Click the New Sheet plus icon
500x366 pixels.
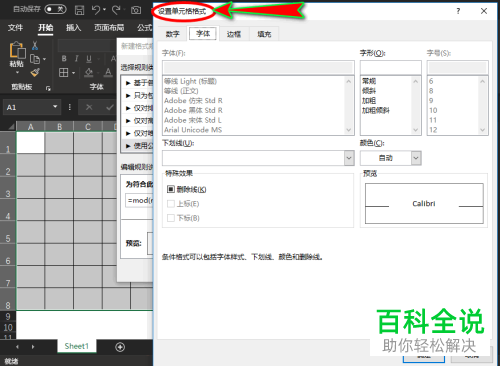pyautogui.click(x=120, y=347)
